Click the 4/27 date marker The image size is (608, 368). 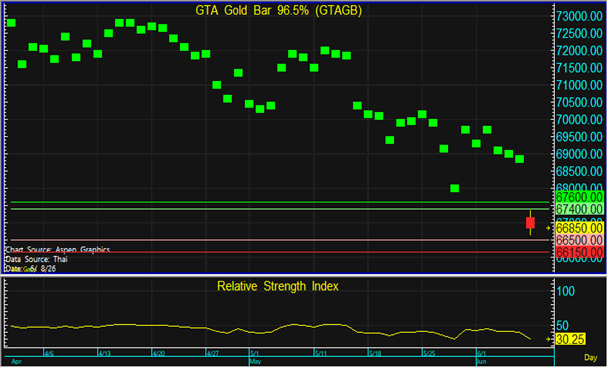213,354
